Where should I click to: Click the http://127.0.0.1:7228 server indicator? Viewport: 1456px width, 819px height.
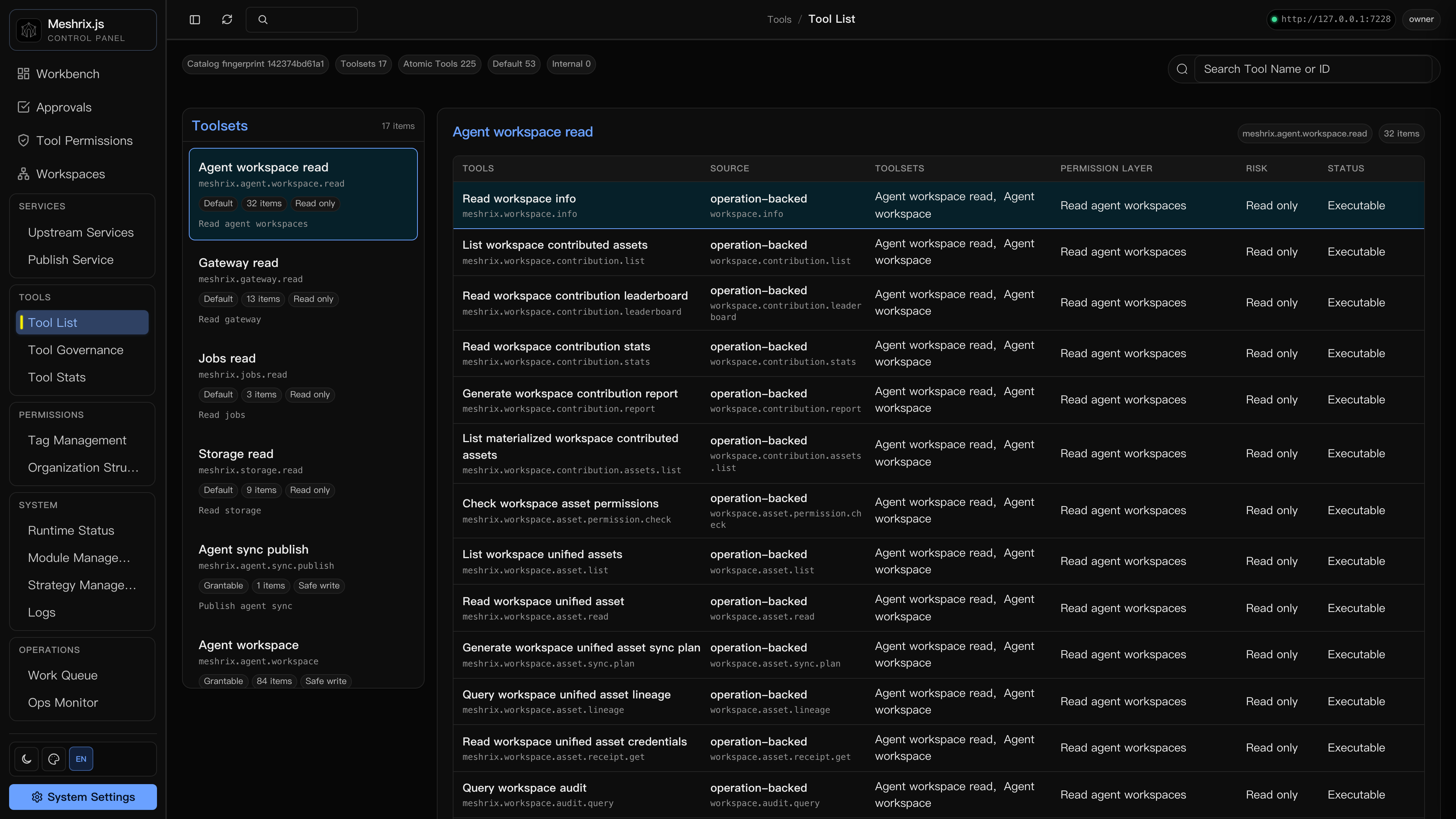coord(1331,20)
